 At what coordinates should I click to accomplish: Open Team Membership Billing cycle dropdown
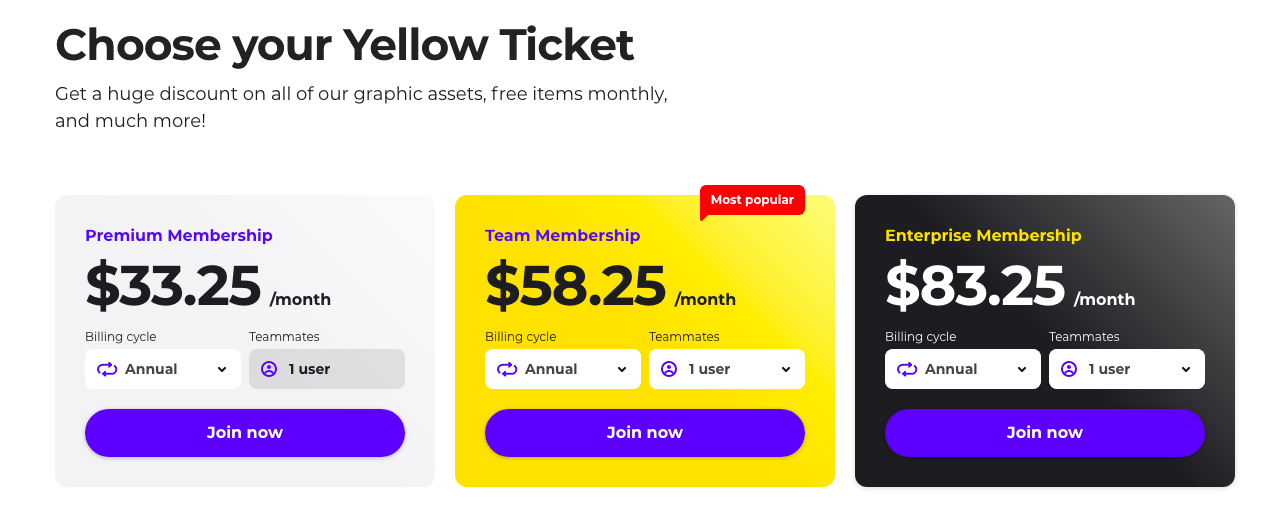pos(563,369)
